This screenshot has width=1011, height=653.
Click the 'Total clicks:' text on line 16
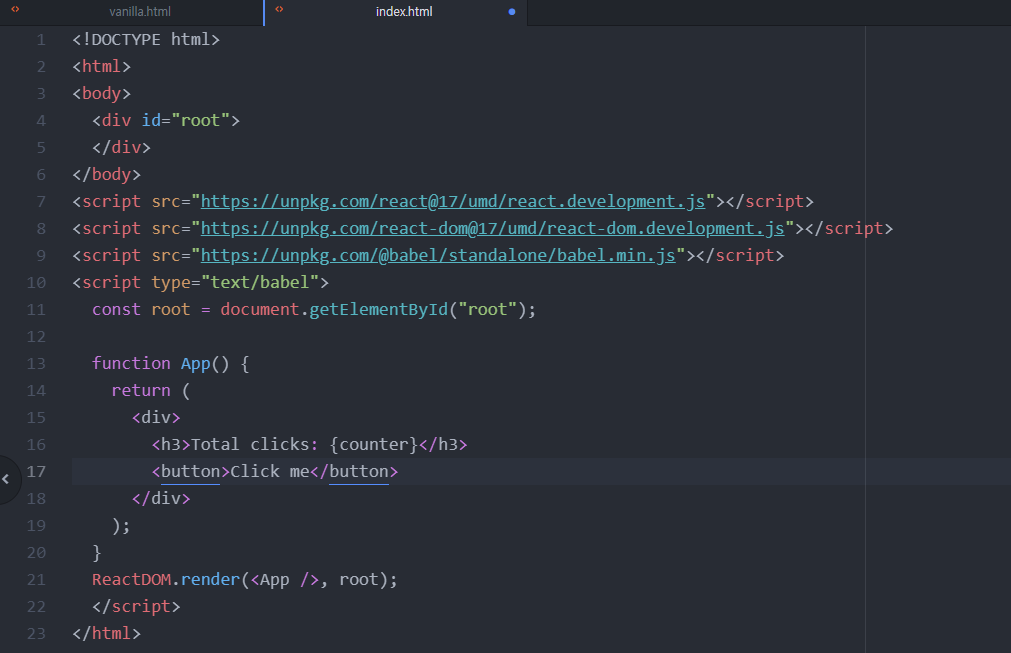coord(255,445)
